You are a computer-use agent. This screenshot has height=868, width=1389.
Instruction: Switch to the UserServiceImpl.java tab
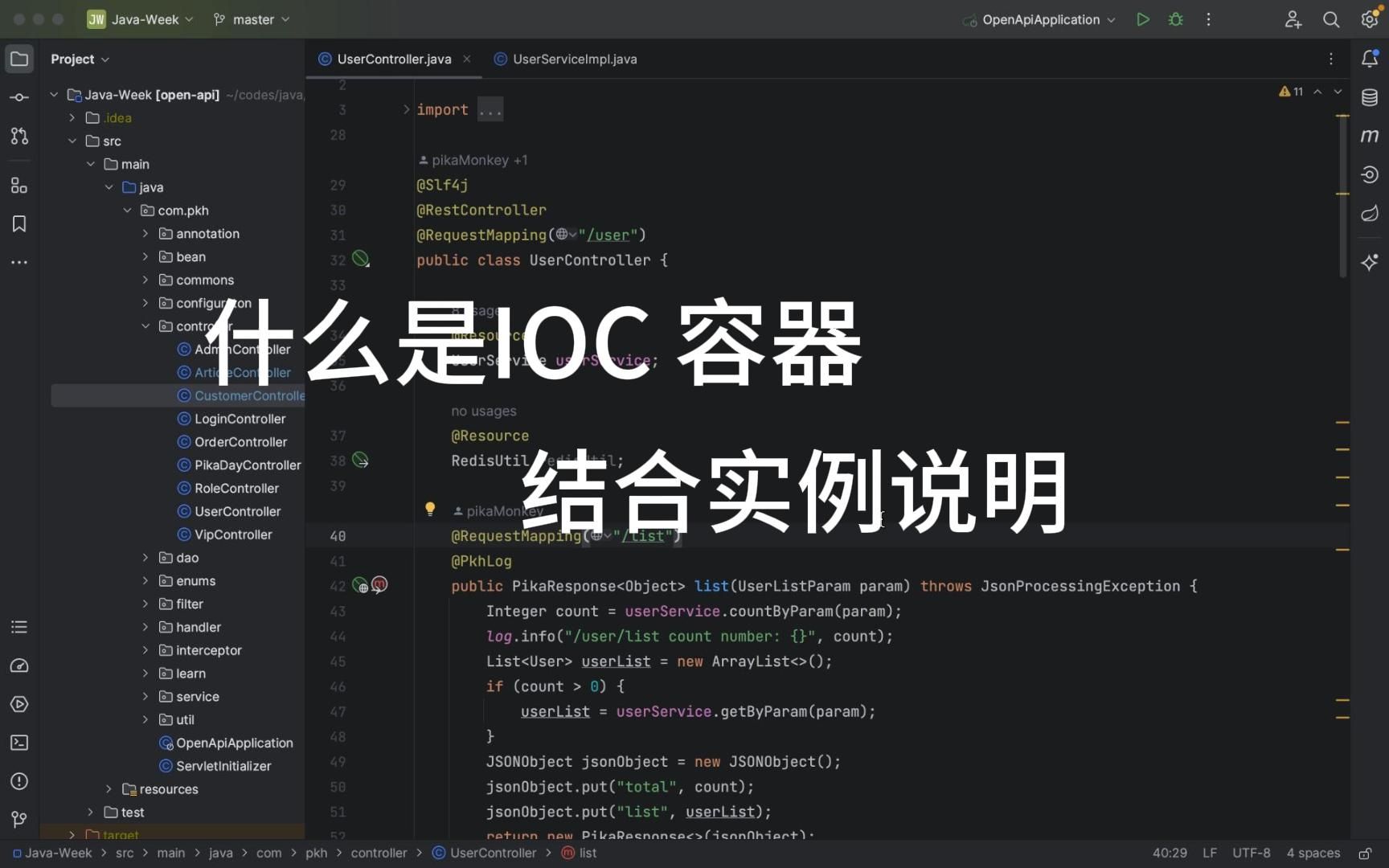click(565, 59)
